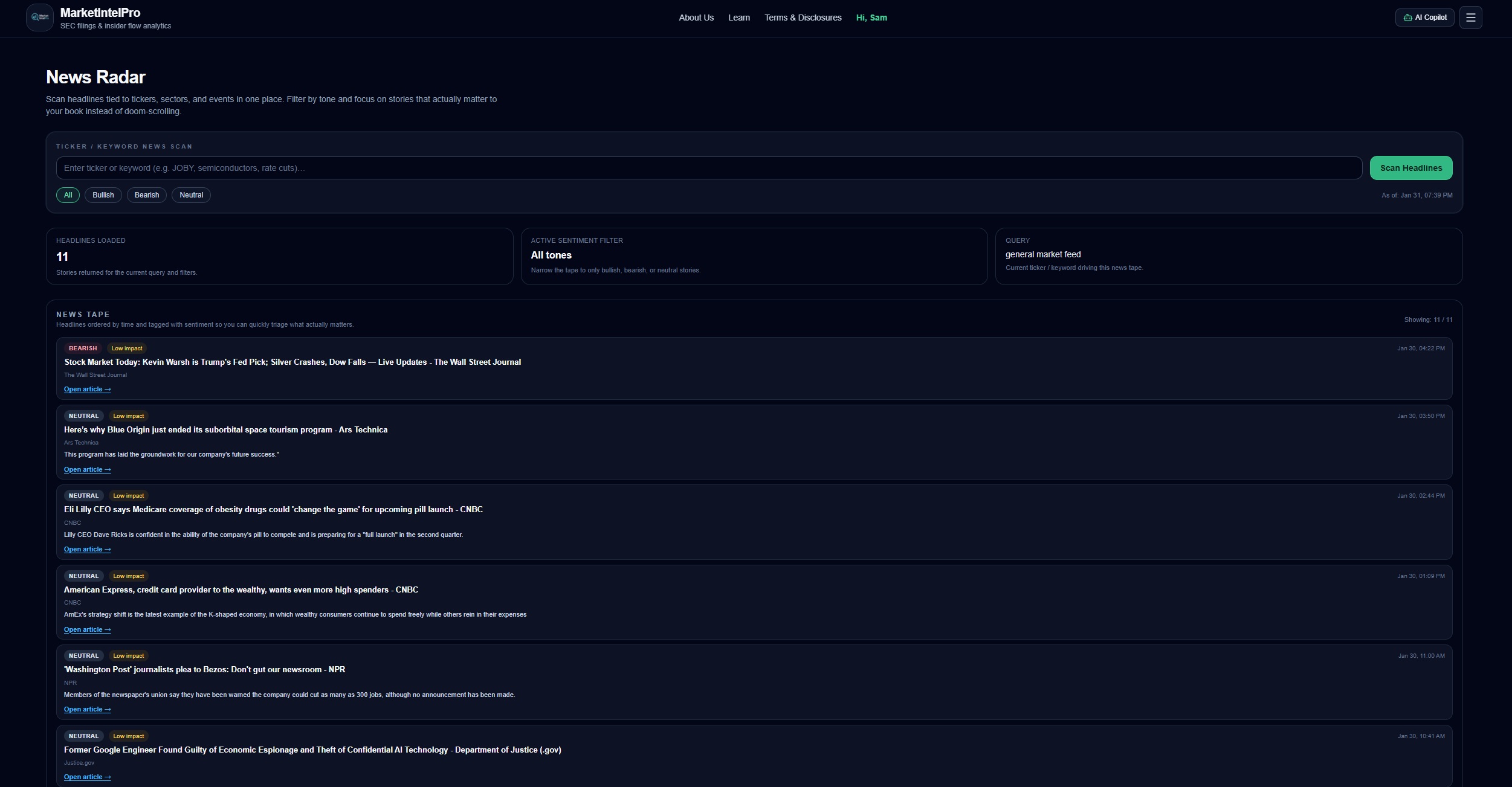Launch the AI Copilot assistant
Screen dimensions: 1512x787
click(1424, 18)
